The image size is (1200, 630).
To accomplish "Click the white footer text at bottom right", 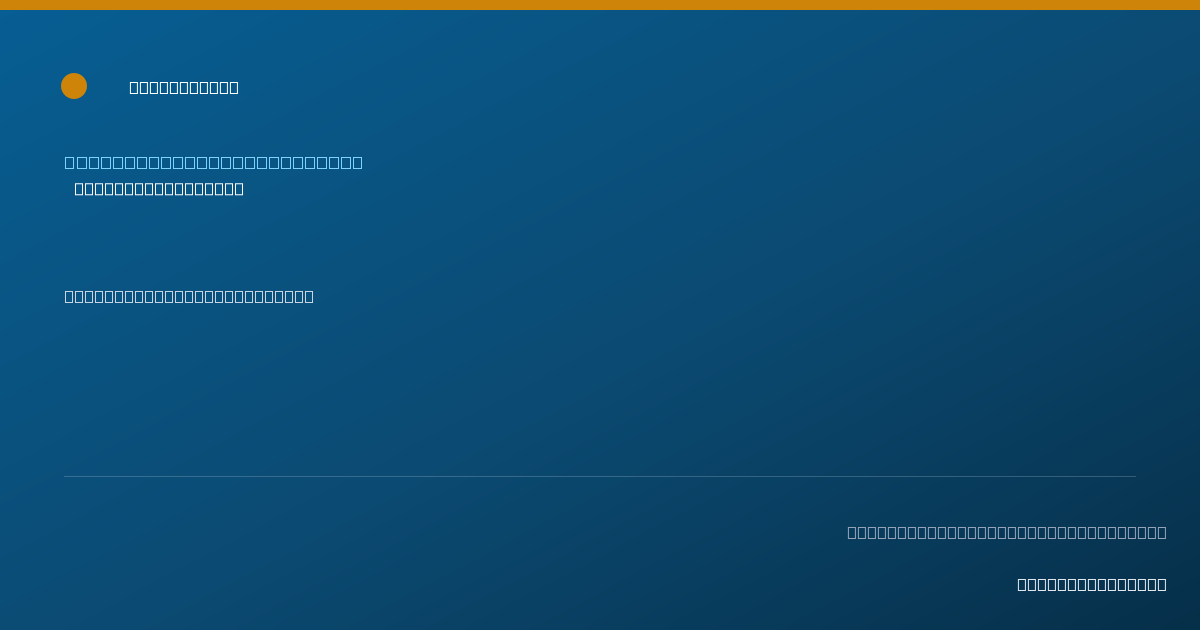I will [x=1092, y=584].
